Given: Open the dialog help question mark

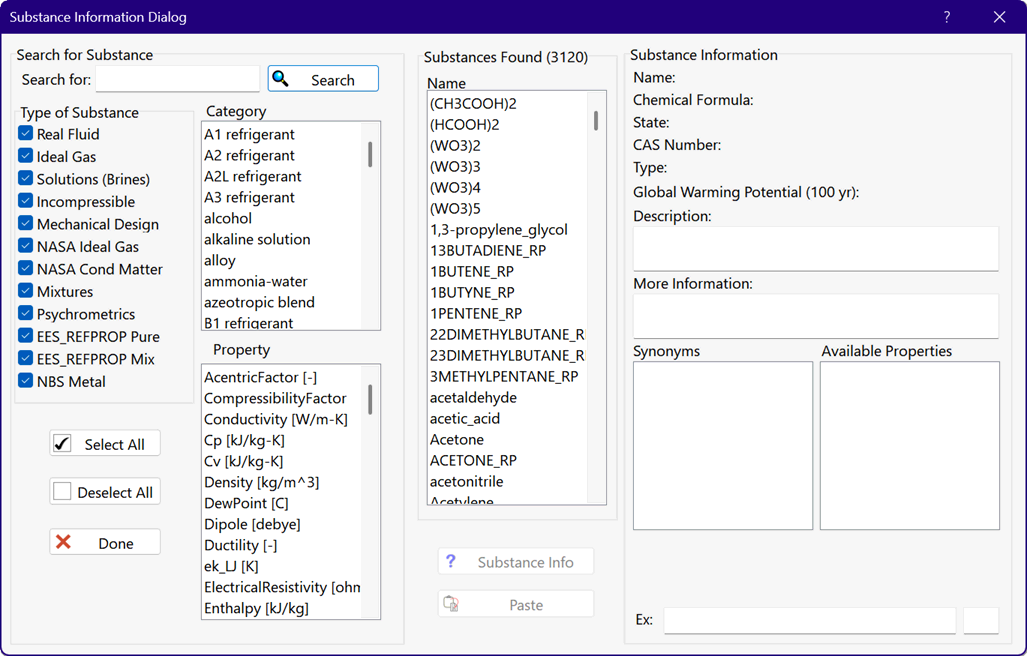Looking at the screenshot, I should (946, 17).
